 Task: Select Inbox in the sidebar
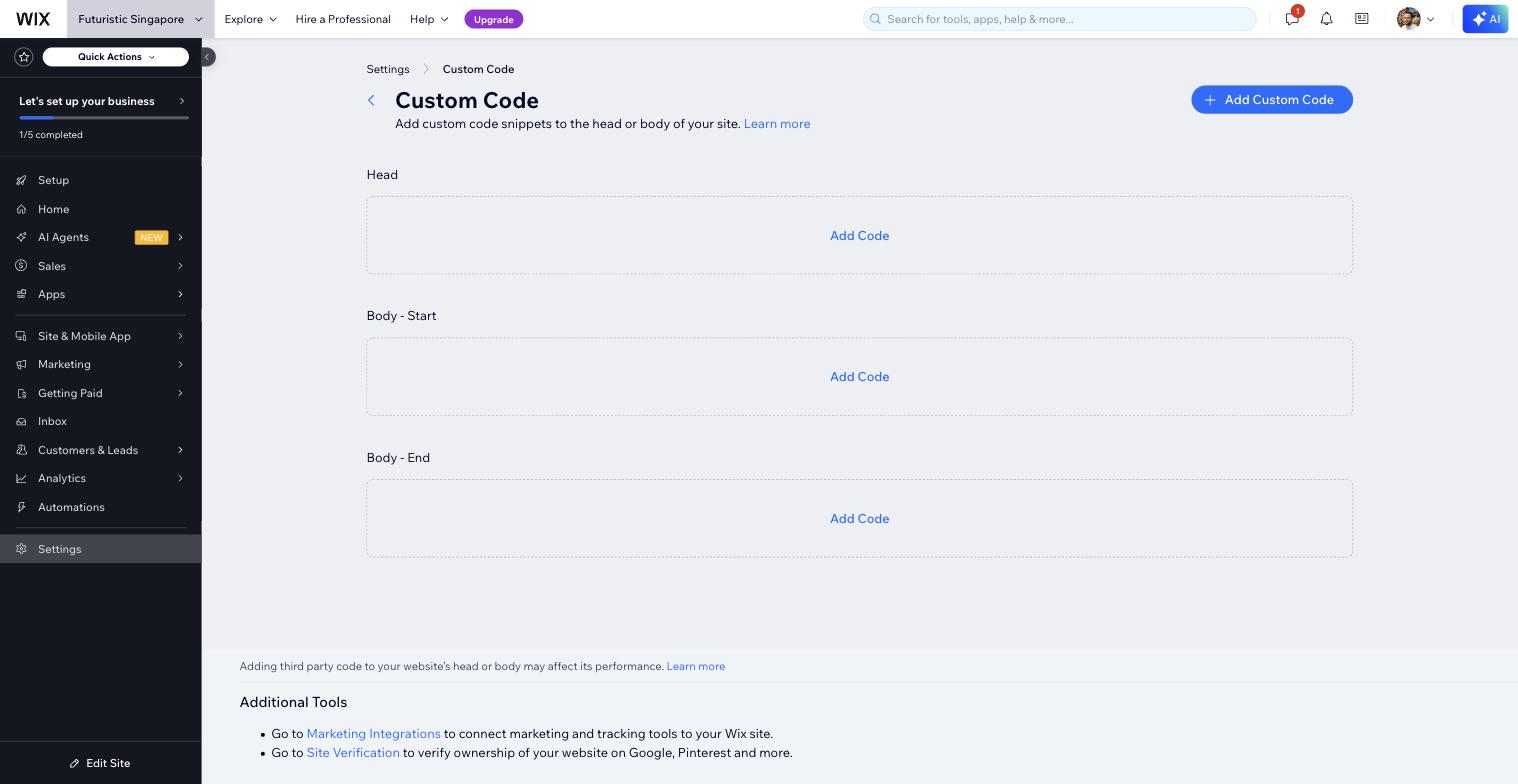[x=100, y=421]
